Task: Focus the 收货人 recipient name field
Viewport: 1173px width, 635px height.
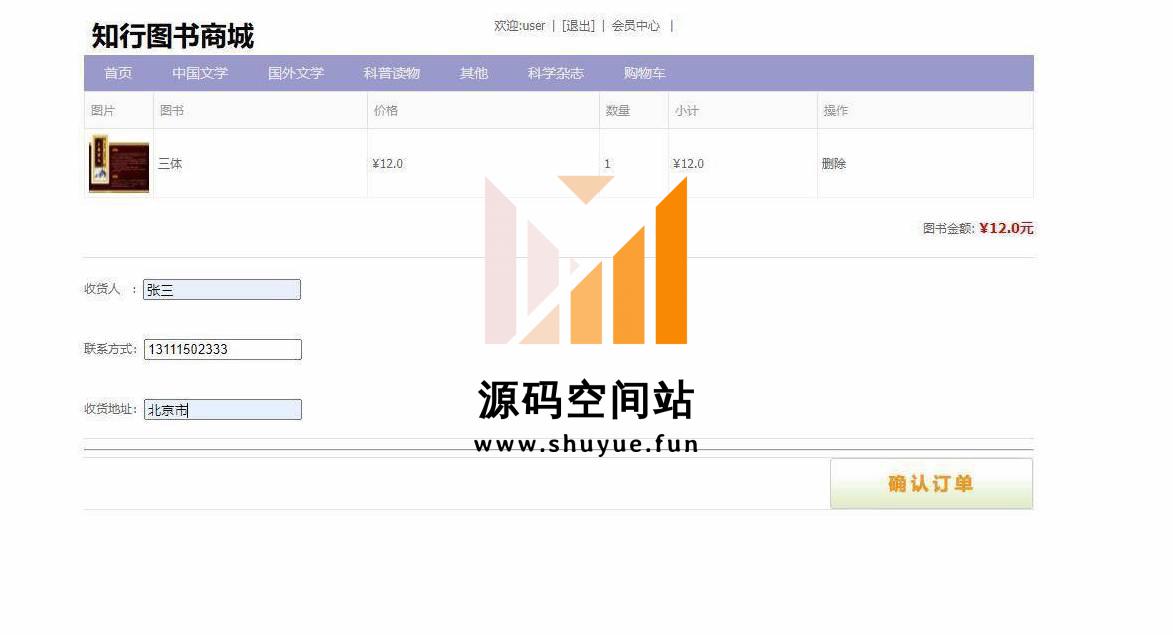Action: point(222,290)
